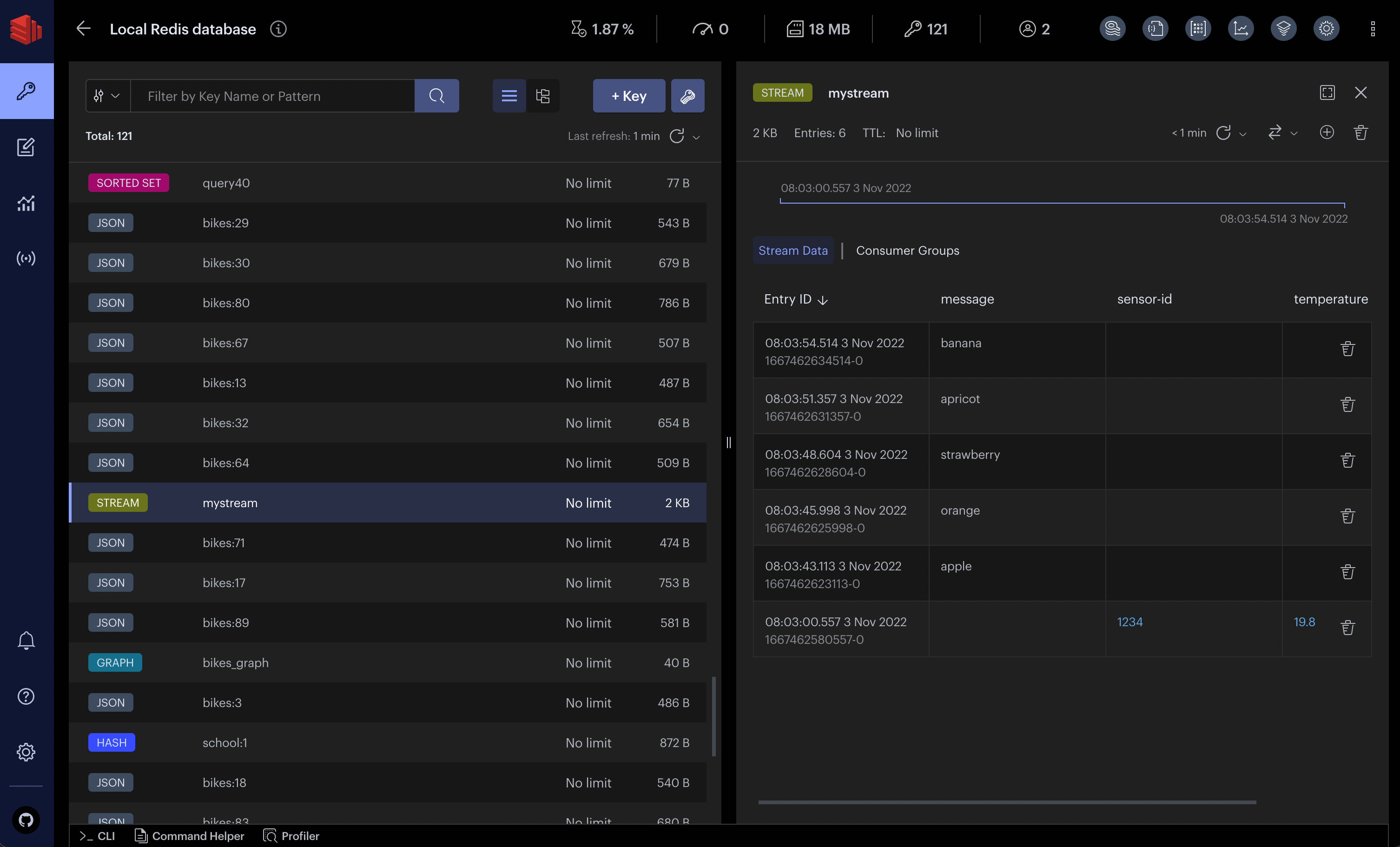Open full screen view for mystream
This screenshot has width=1400, height=847.
pos(1327,93)
